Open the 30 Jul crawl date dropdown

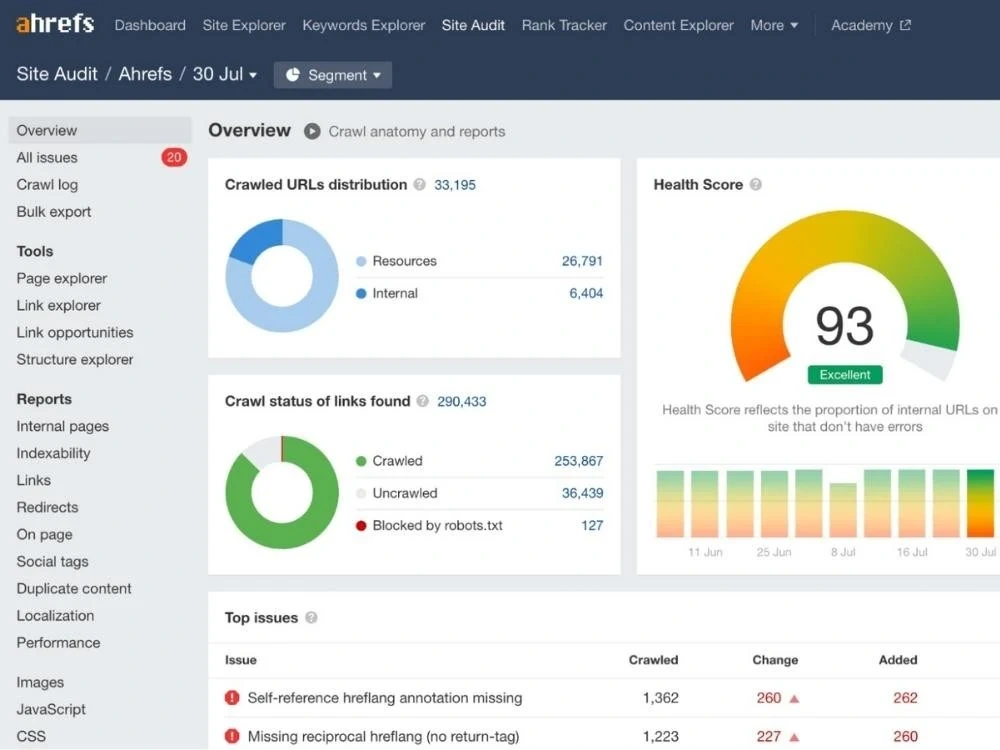(x=225, y=74)
